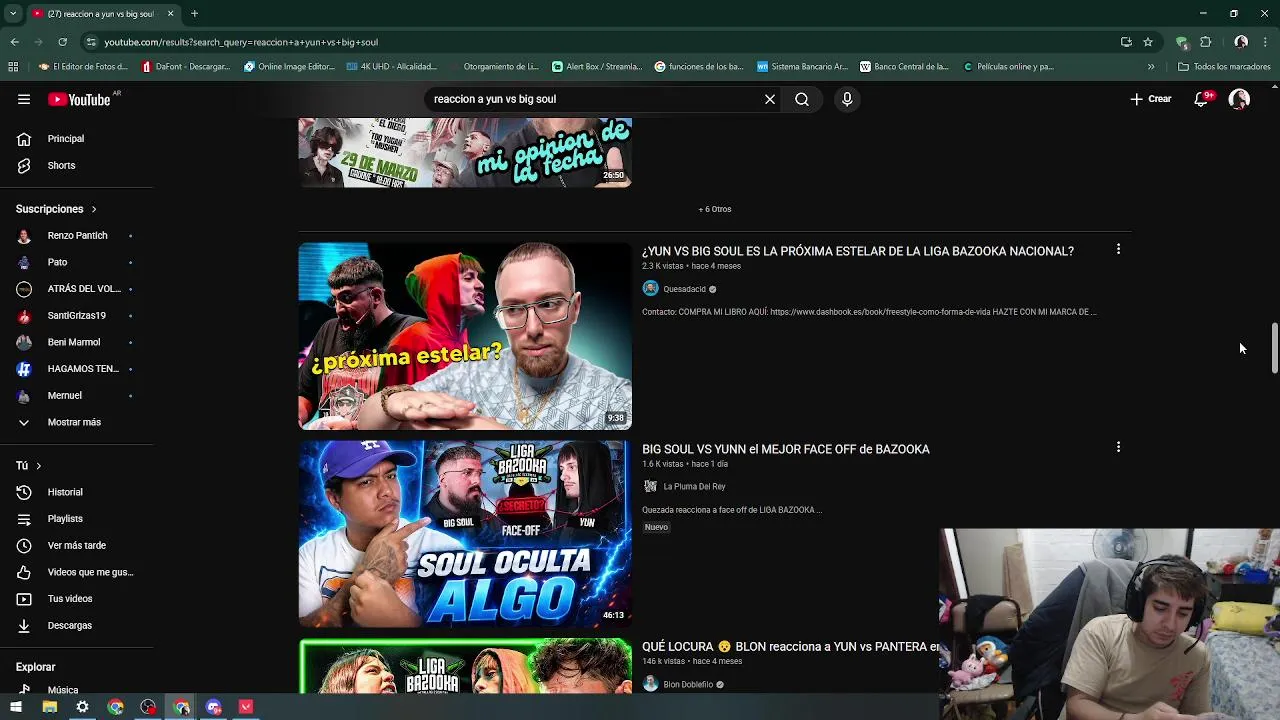
Task: Switch to OBS Studio in the taskbar
Action: click(148, 707)
